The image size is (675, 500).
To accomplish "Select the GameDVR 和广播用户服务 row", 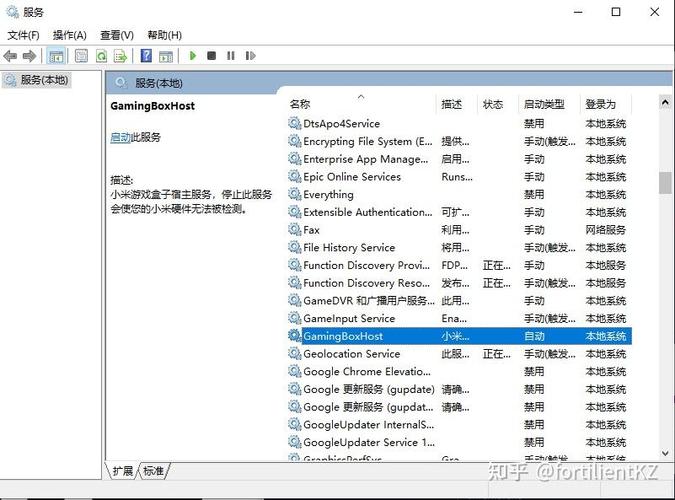I will click(x=459, y=301).
